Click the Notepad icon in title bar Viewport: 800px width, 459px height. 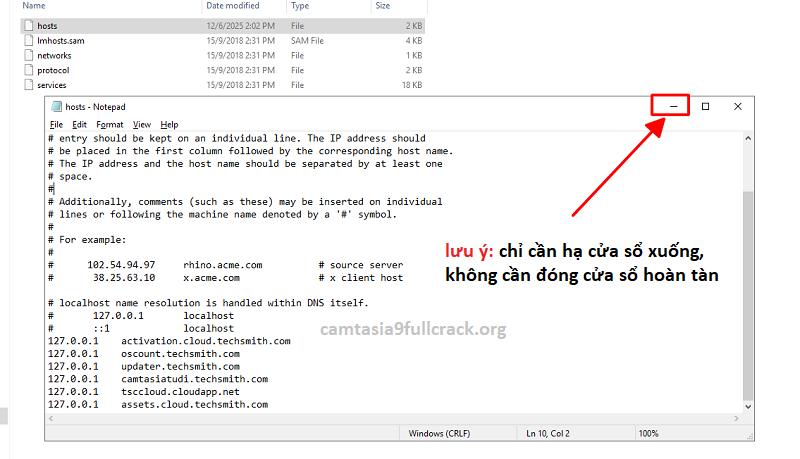[x=56, y=107]
